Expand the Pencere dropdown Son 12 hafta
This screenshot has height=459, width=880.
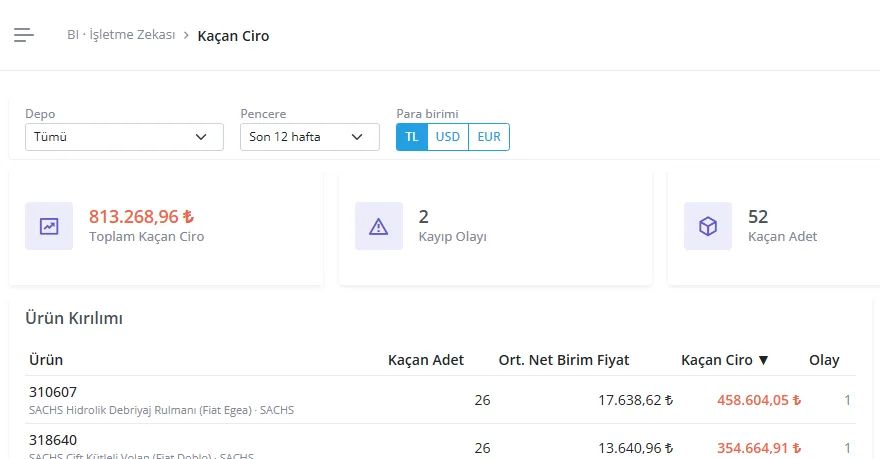point(310,137)
